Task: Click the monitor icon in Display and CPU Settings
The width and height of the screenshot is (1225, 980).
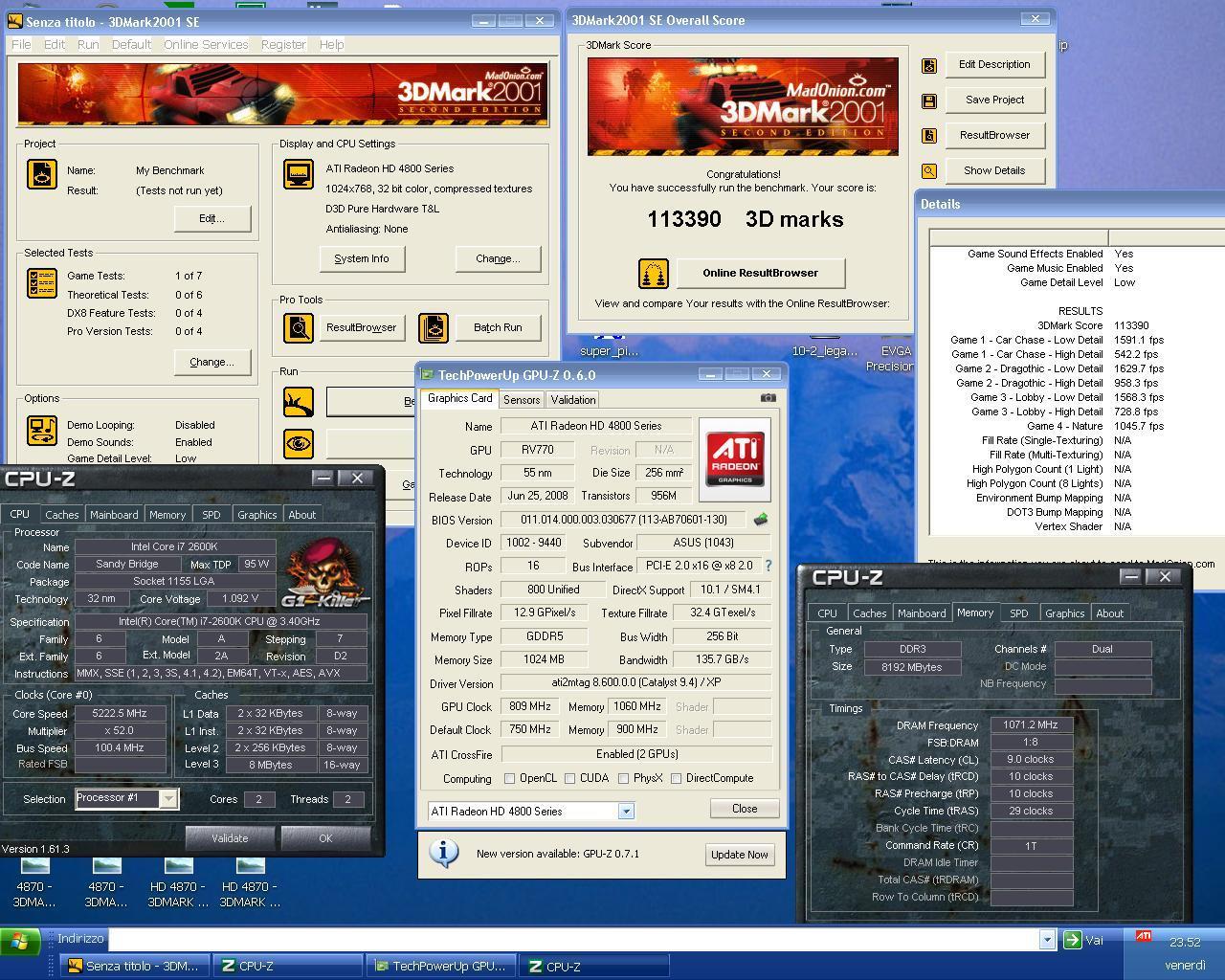Action: click(x=299, y=174)
